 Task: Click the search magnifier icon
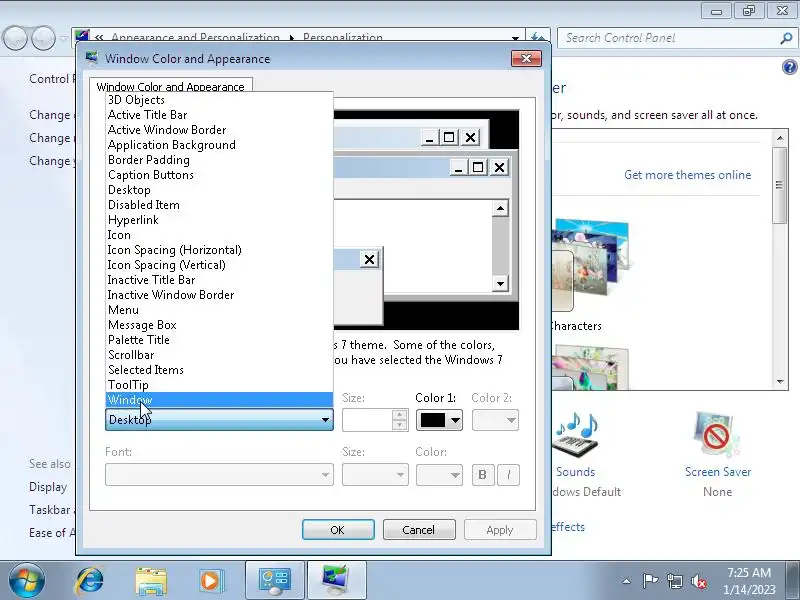786,38
